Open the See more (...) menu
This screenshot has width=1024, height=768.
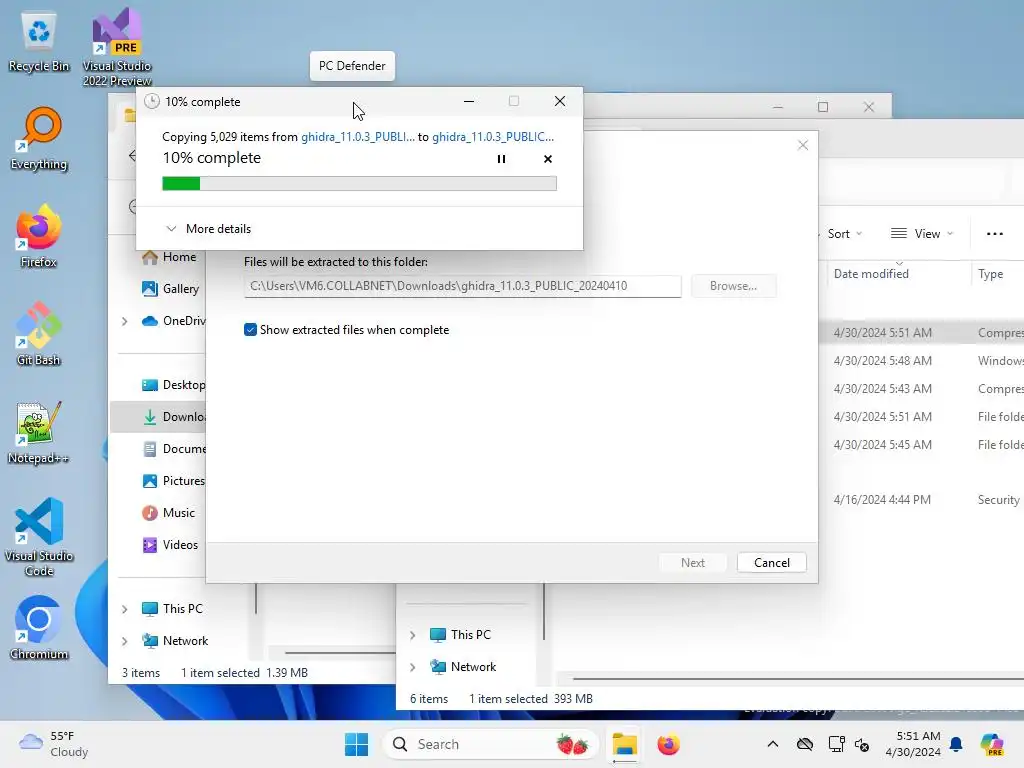click(x=995, y=234)
